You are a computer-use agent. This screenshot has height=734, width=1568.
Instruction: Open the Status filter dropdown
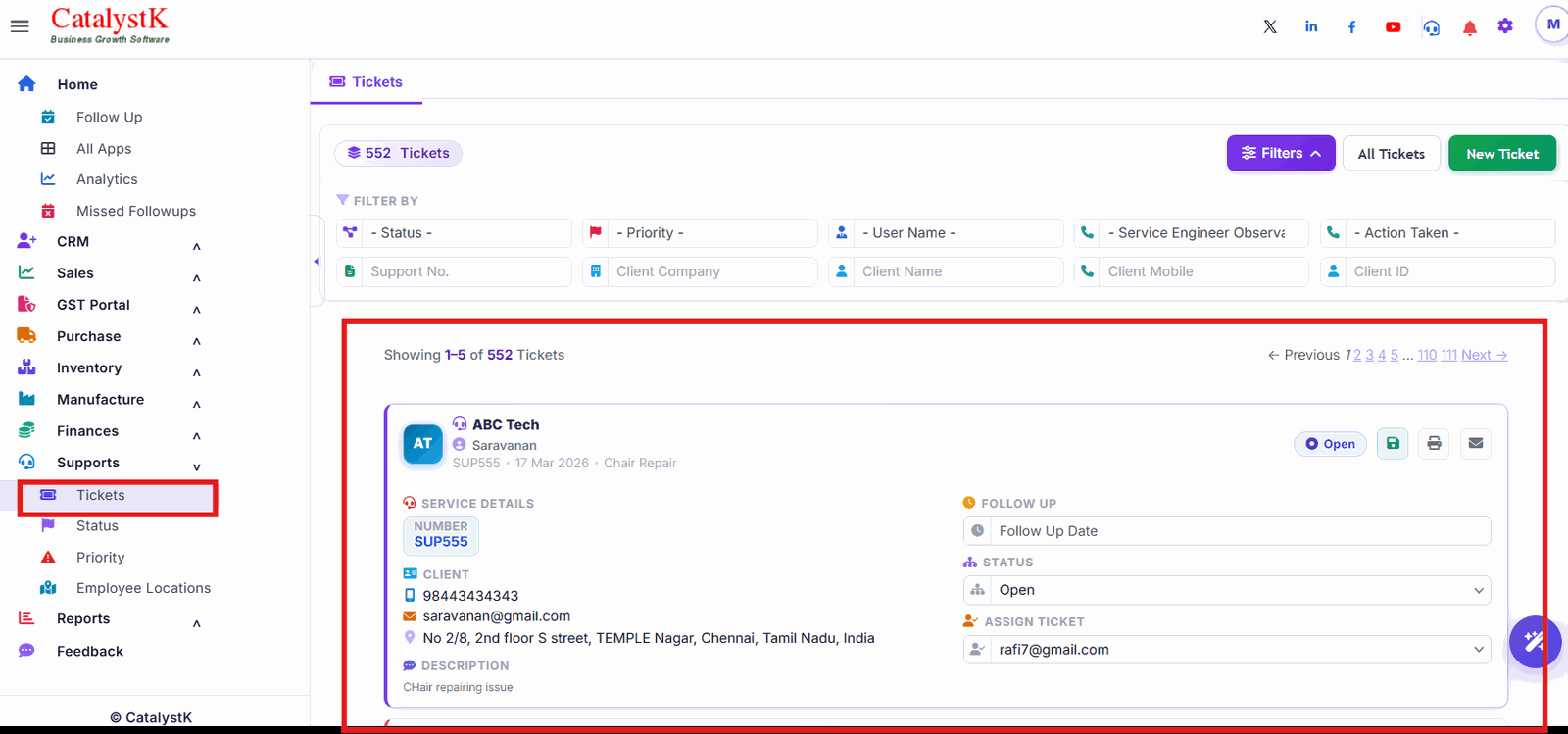point(454,233)
